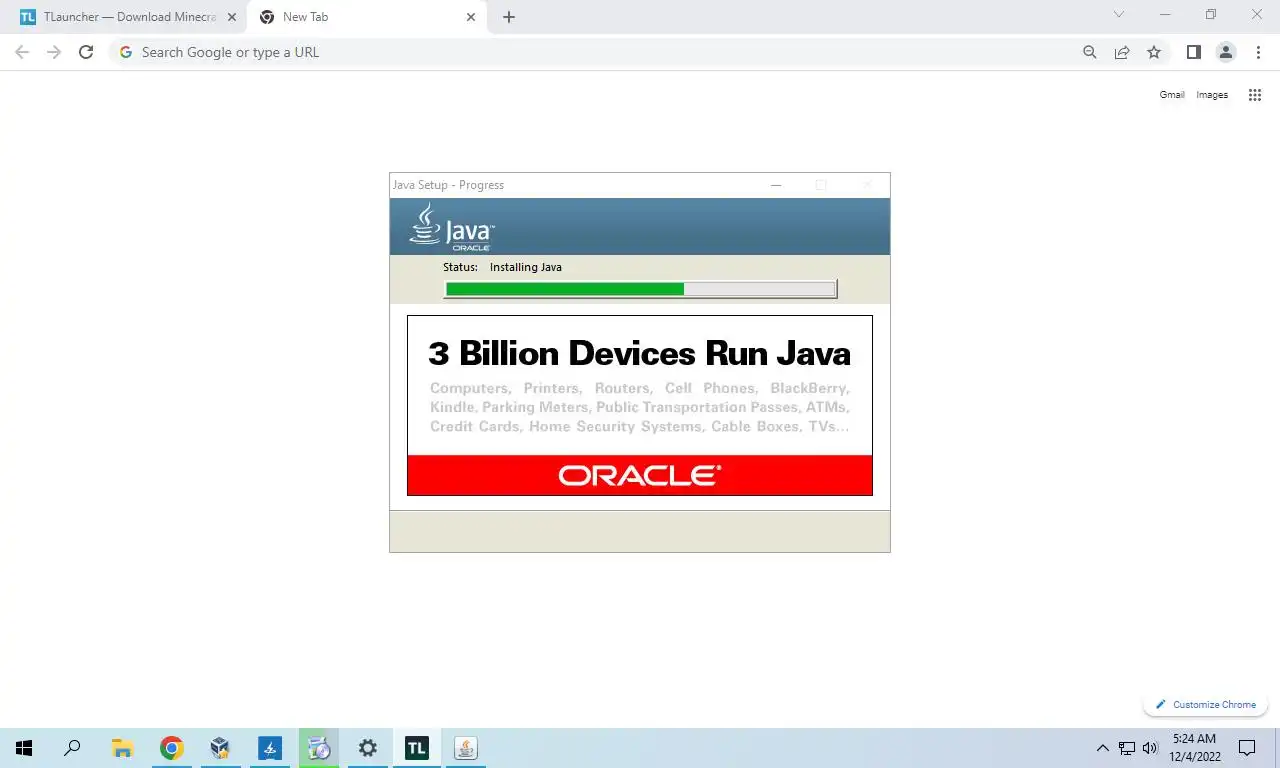Click the Chrome back arrow
The width and height of the screenshot is (1280, 768).
22,52
